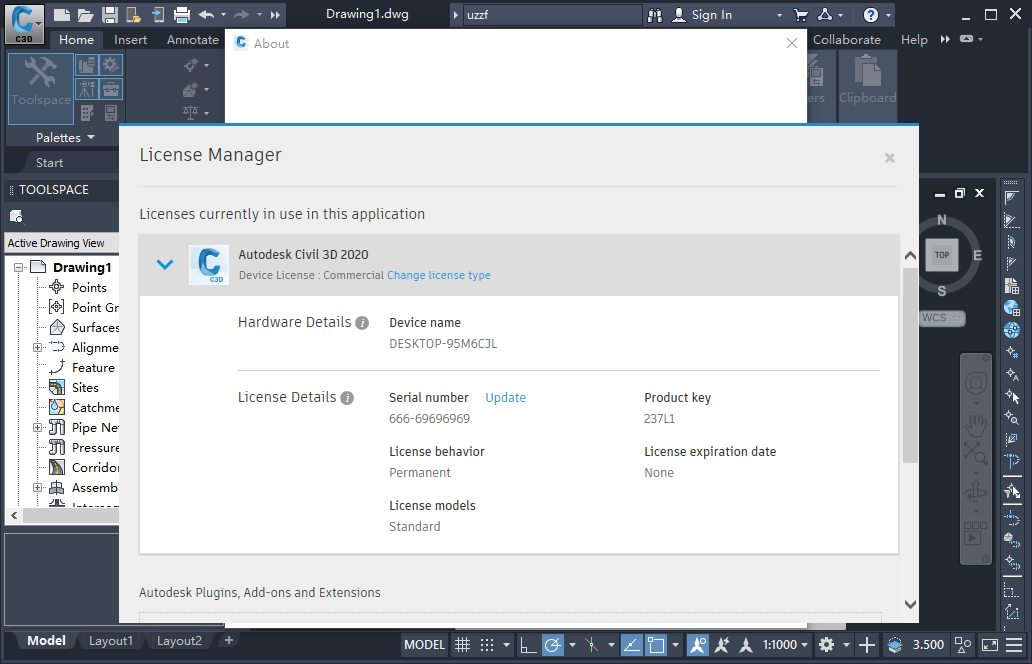Click the MODEL space button in status bar
Image resolution: width=1032 pixels, height=664 pixels.
click(x=425, y=645)
